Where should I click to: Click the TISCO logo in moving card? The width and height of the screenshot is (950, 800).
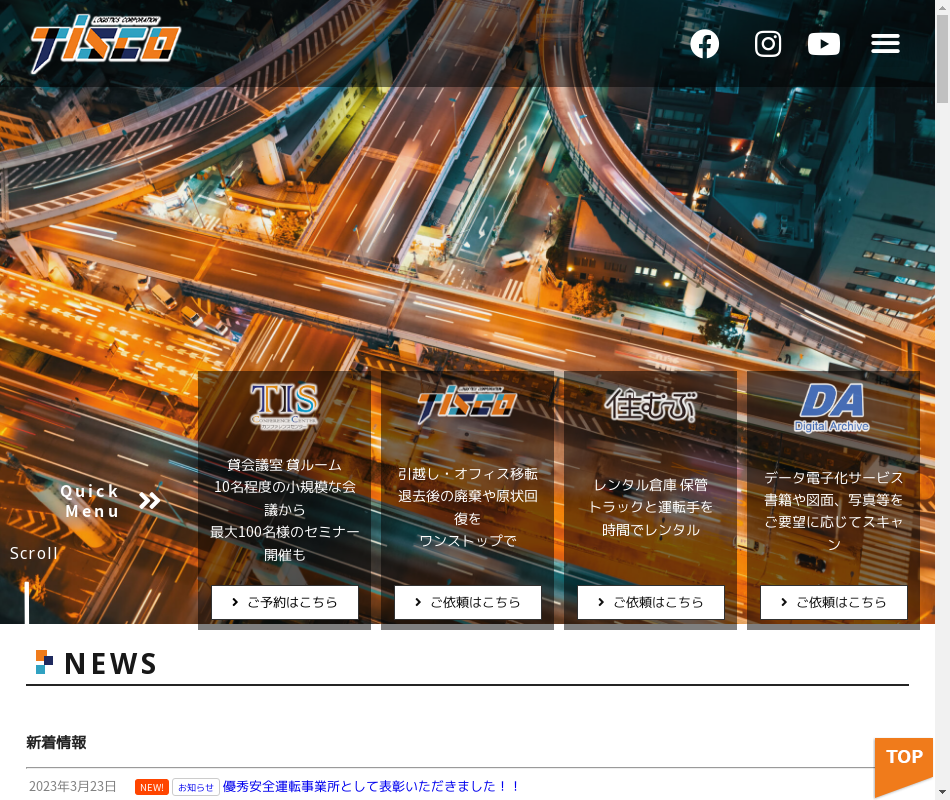coord(467,404)
